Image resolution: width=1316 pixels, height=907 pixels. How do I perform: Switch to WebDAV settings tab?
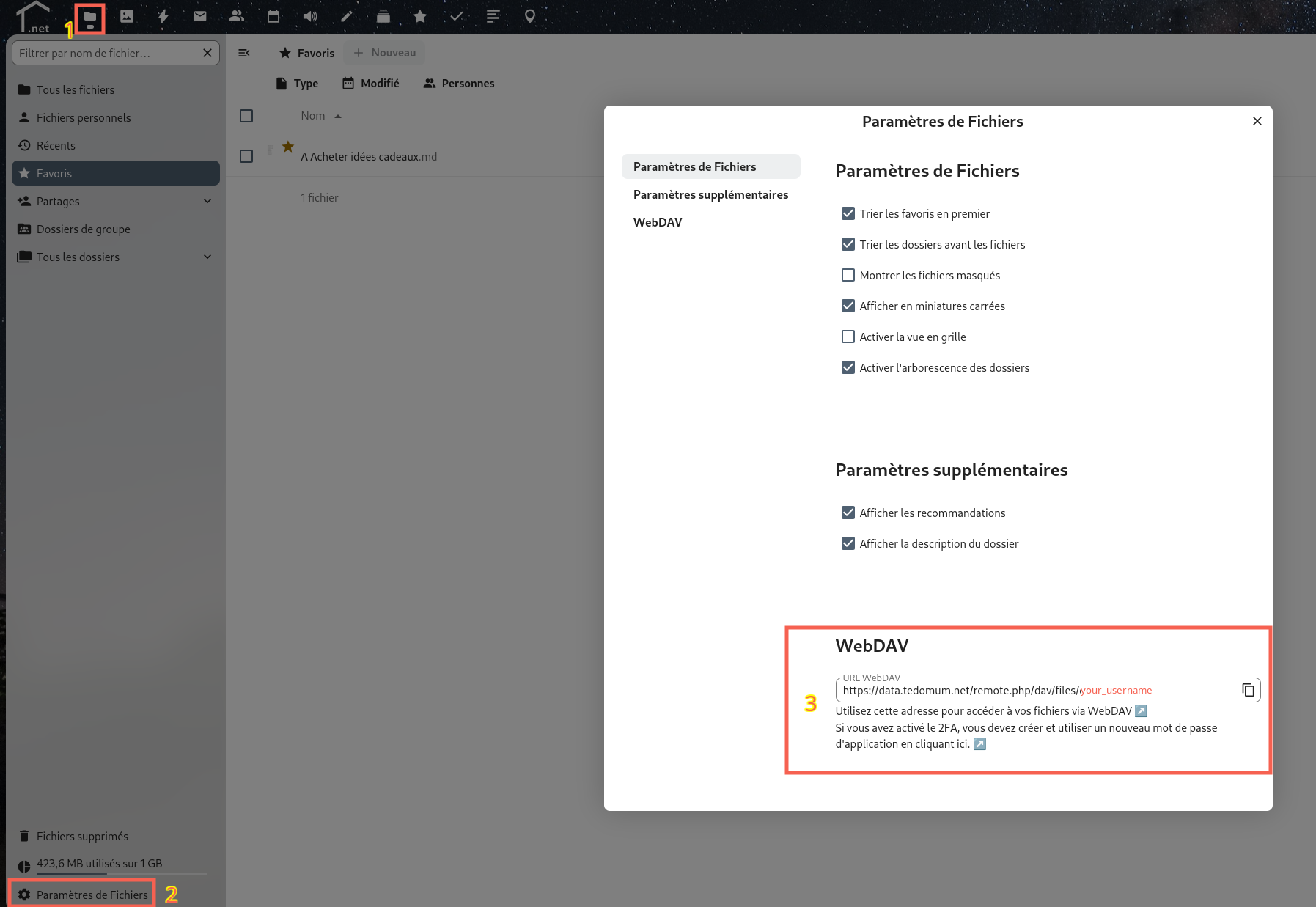click(658, 222)
